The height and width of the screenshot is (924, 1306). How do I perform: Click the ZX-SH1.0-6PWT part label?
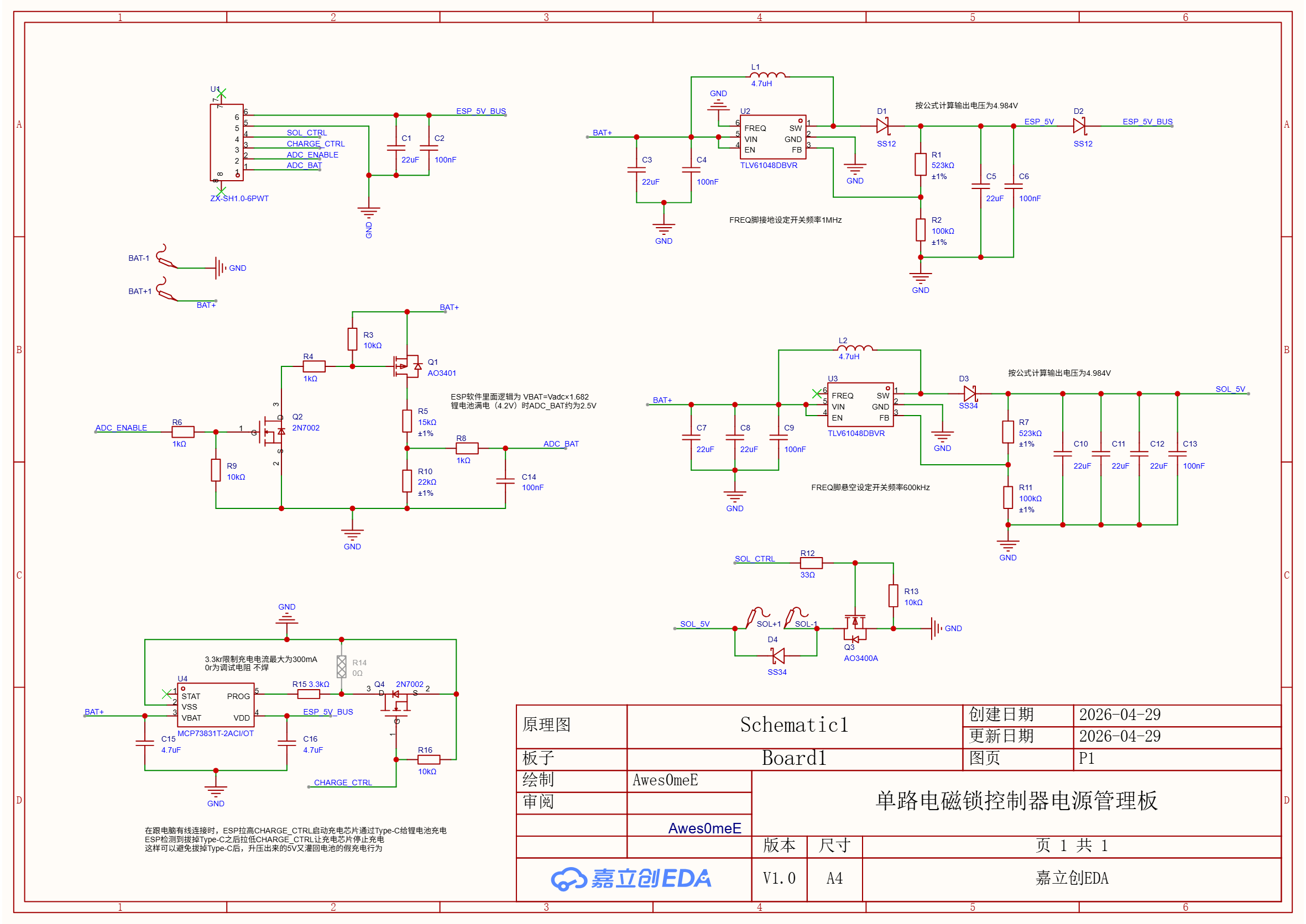click(239, 198)
